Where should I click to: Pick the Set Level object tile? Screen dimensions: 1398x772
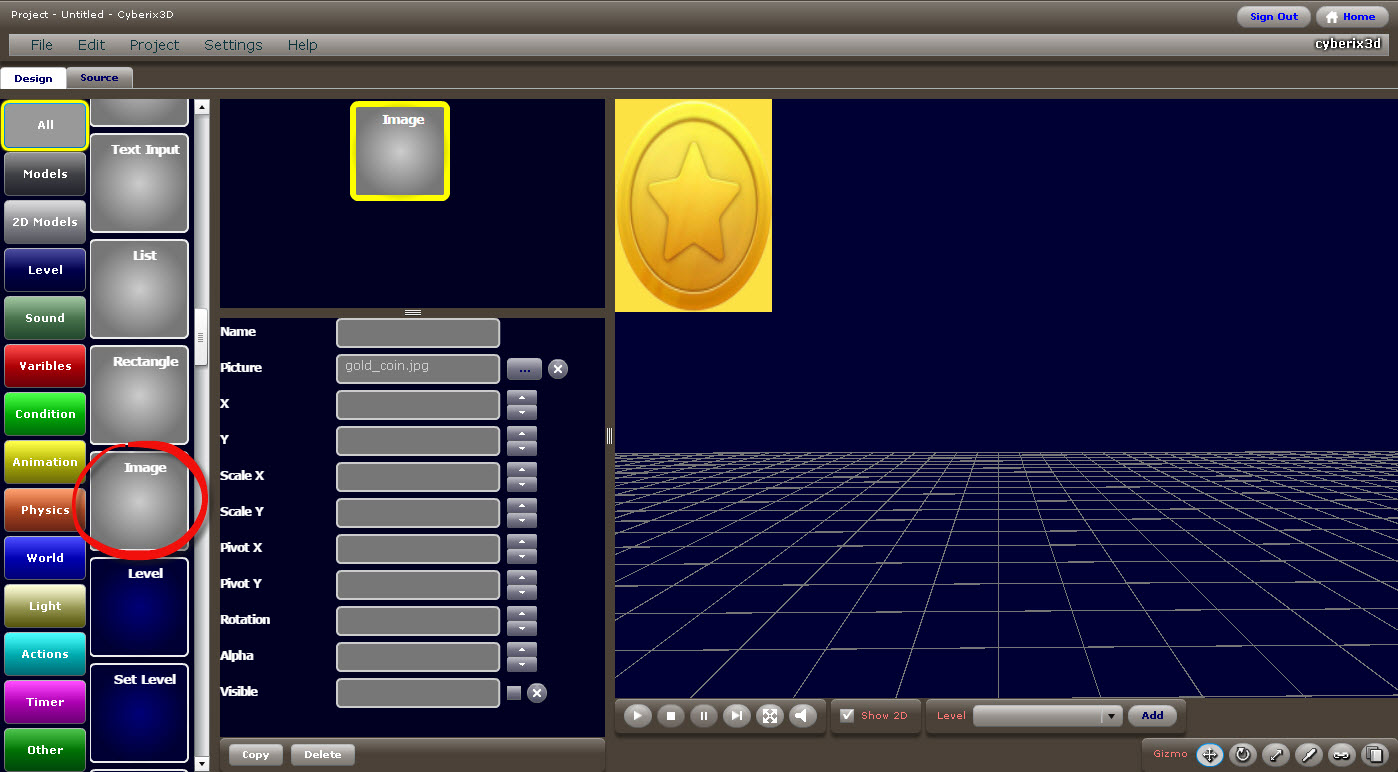point(139,713)
